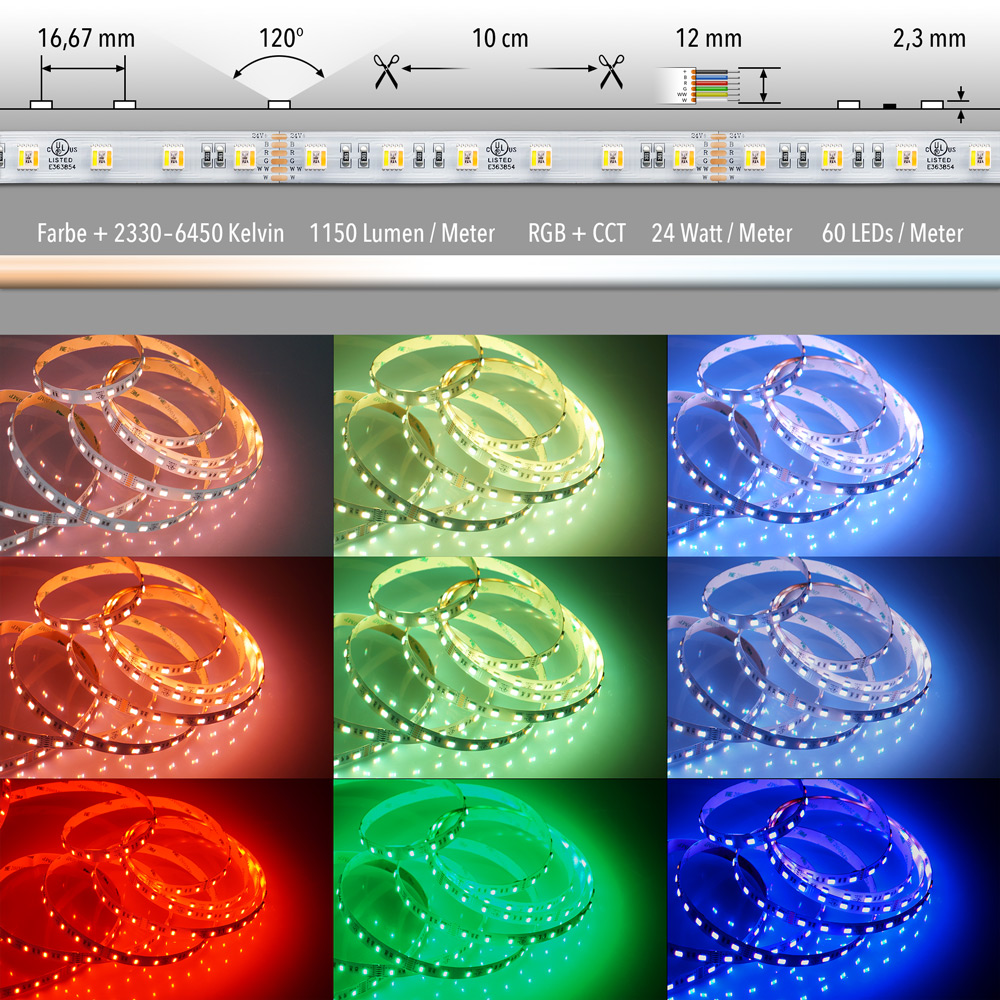Click the left scissors cut icon
This screenshot has width=1000, height=1000.
pyautogui.click(x=385, y=71)
